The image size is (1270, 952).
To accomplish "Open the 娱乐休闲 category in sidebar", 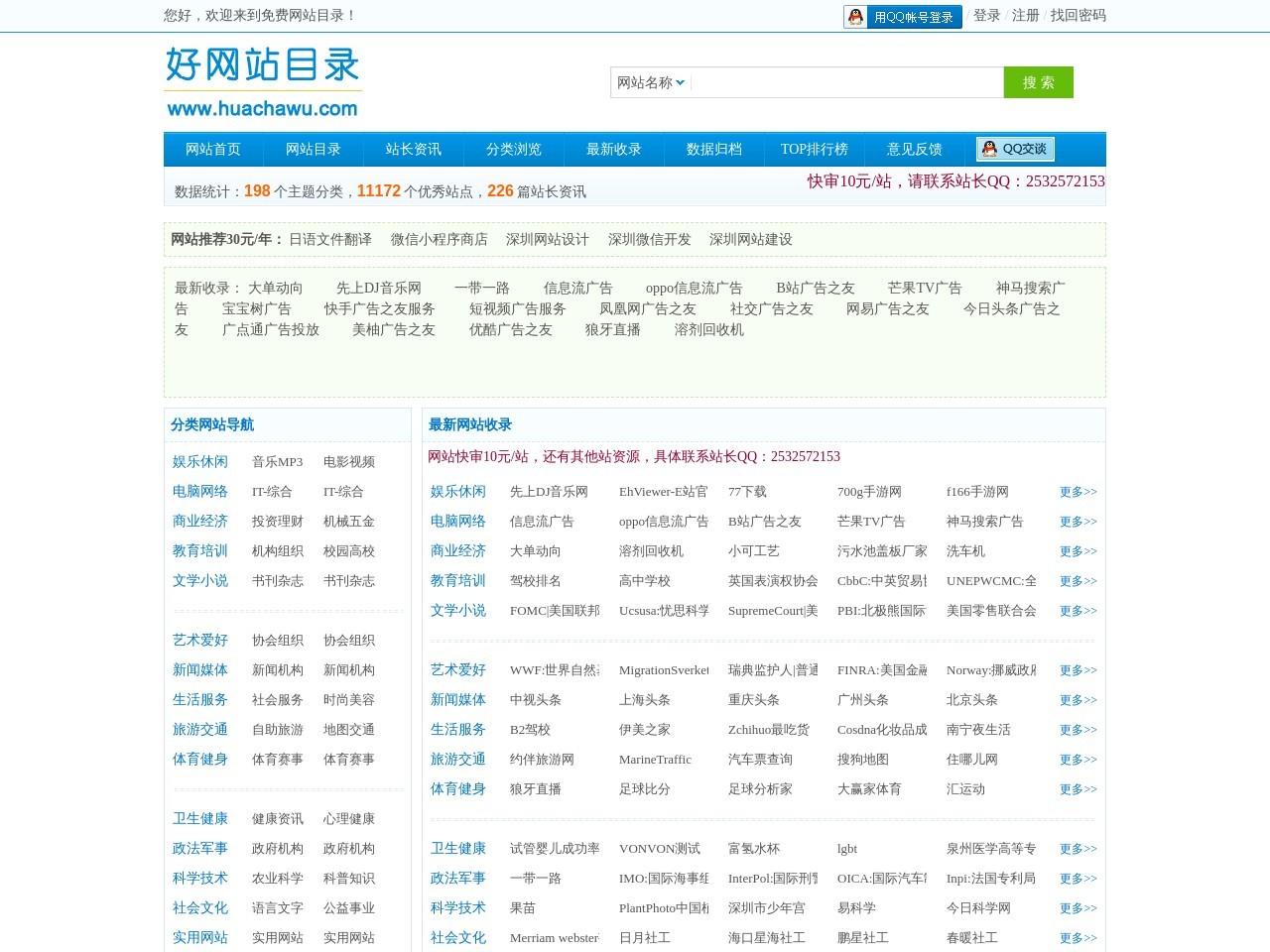I will pos(199,461).
